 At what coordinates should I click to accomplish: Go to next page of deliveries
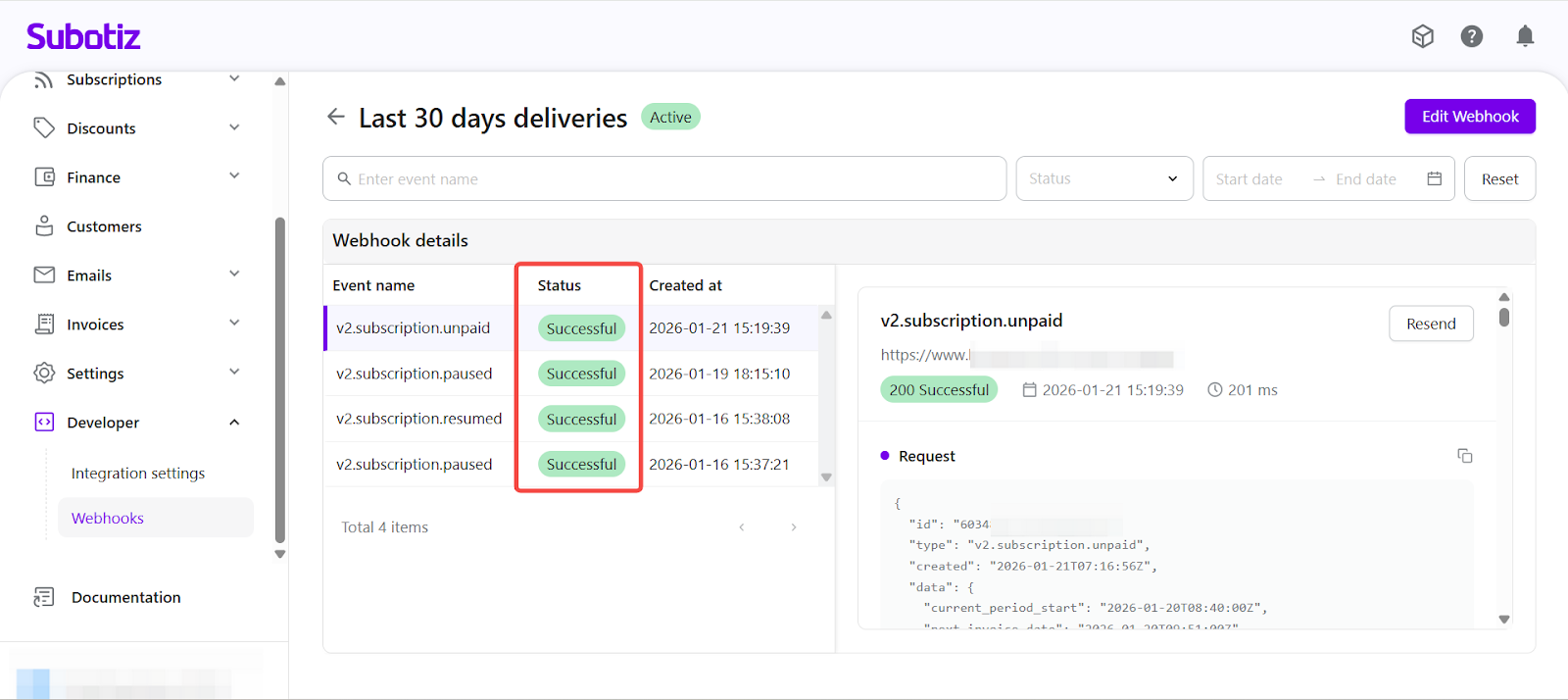pyautogui.click(x=793, y=527)
